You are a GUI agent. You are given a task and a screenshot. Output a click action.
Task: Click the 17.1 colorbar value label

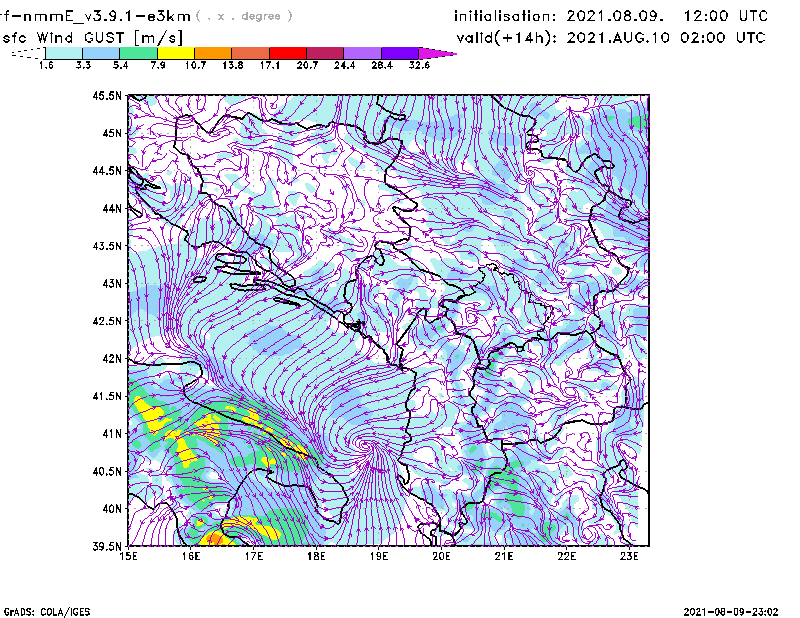269,65
